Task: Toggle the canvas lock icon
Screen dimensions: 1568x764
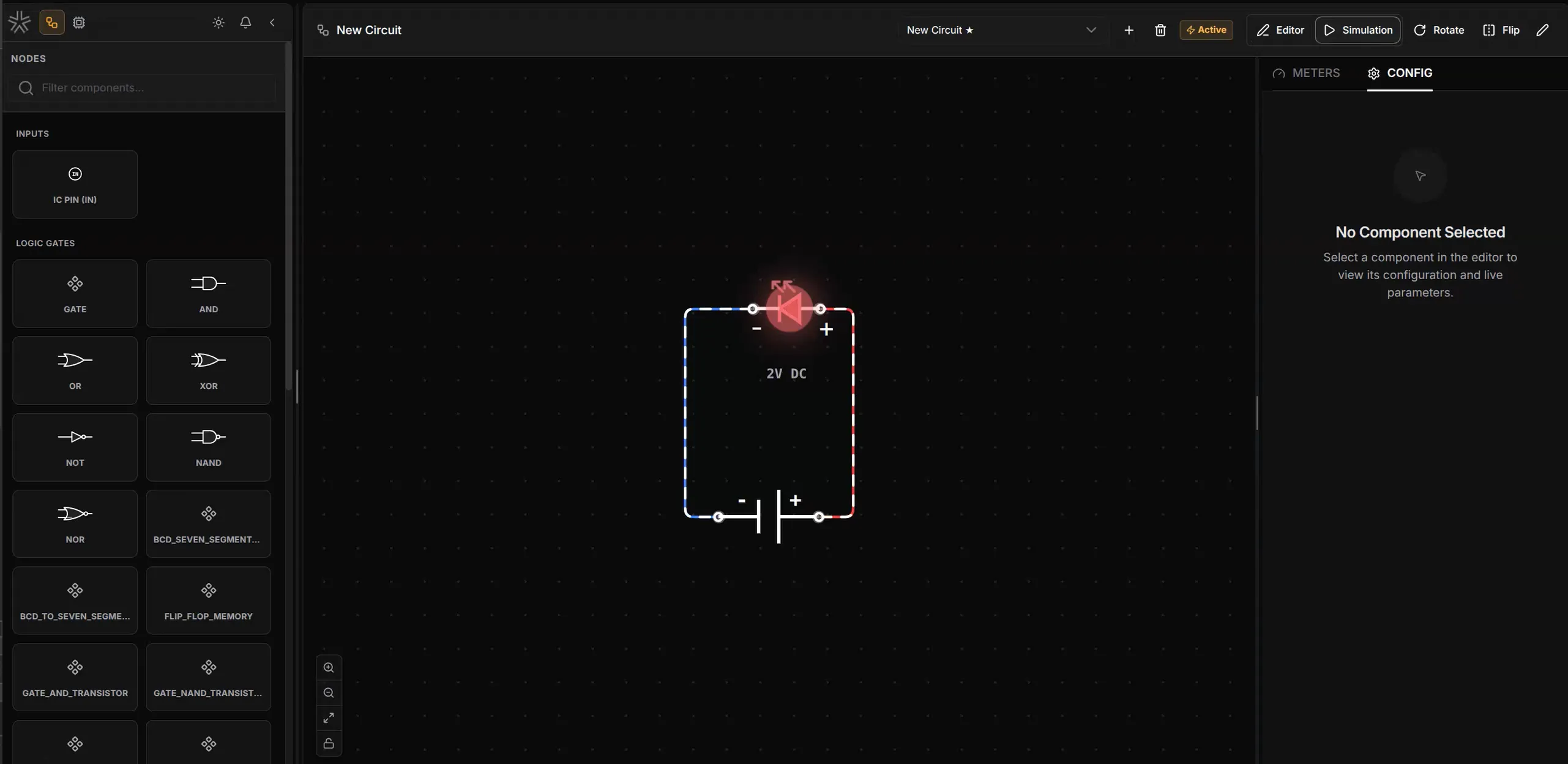Action: (329, 744)
